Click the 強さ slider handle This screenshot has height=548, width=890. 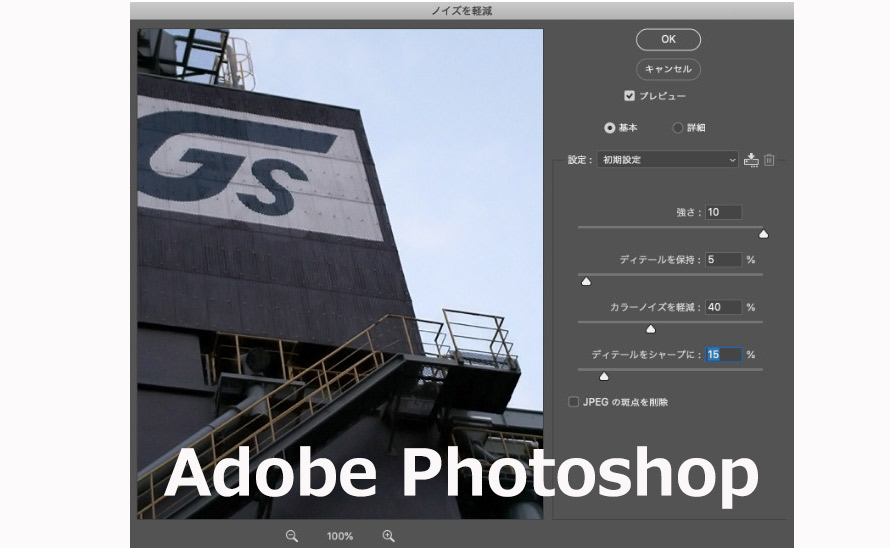[764, 234]
